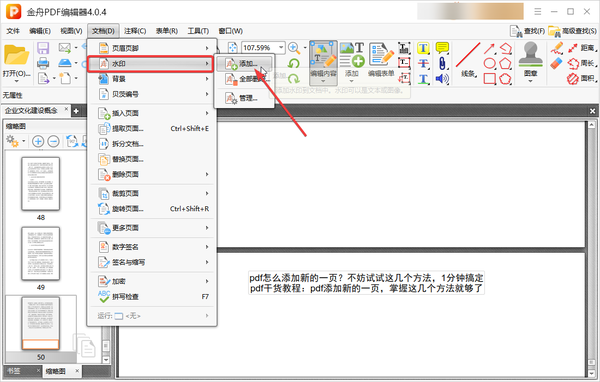Click zoom in plus on thumbnail panel

(x=38, y=142)
